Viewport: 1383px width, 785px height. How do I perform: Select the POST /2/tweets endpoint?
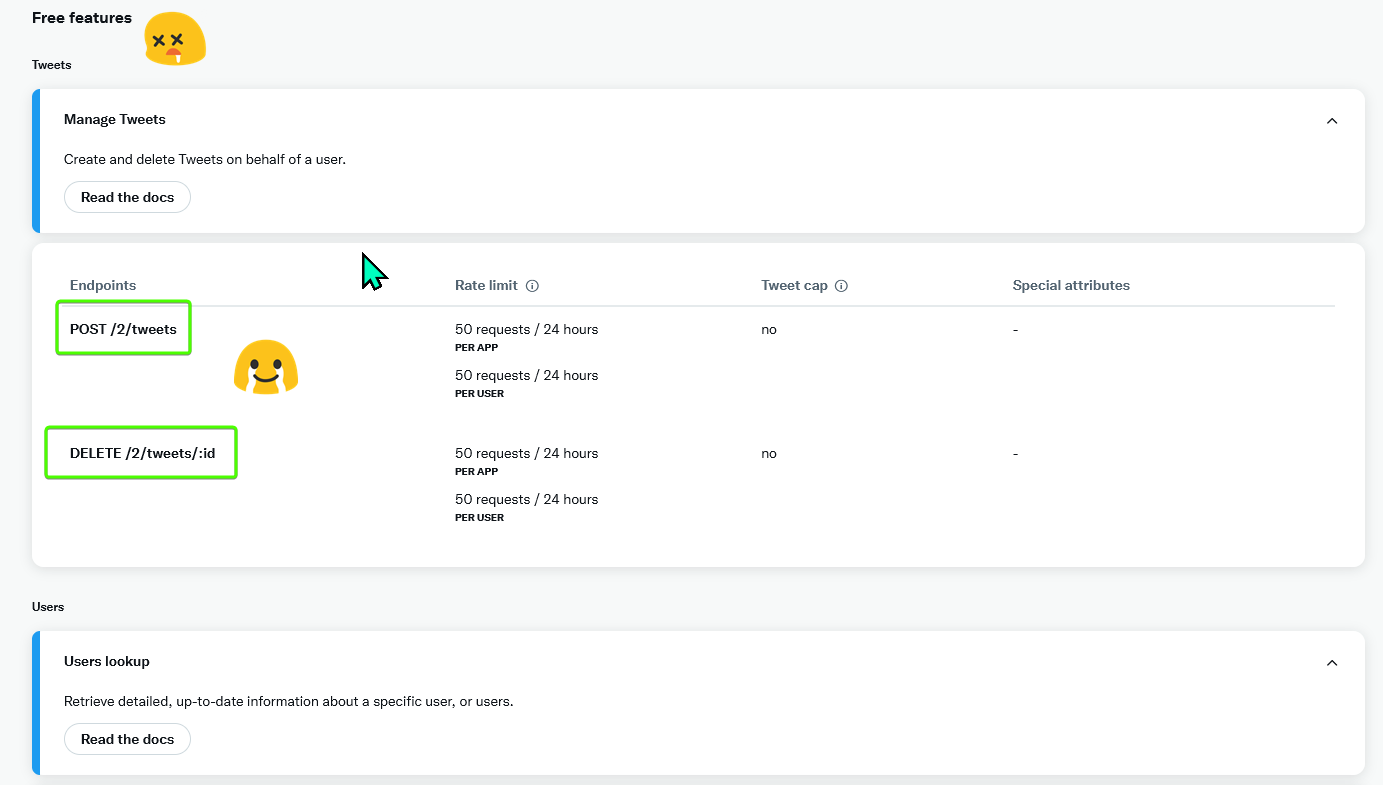coord(123,328)
